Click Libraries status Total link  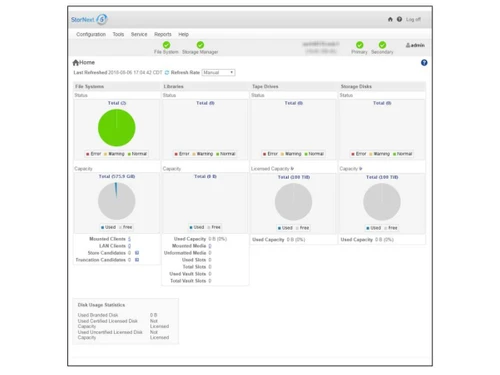coord(205,103)
